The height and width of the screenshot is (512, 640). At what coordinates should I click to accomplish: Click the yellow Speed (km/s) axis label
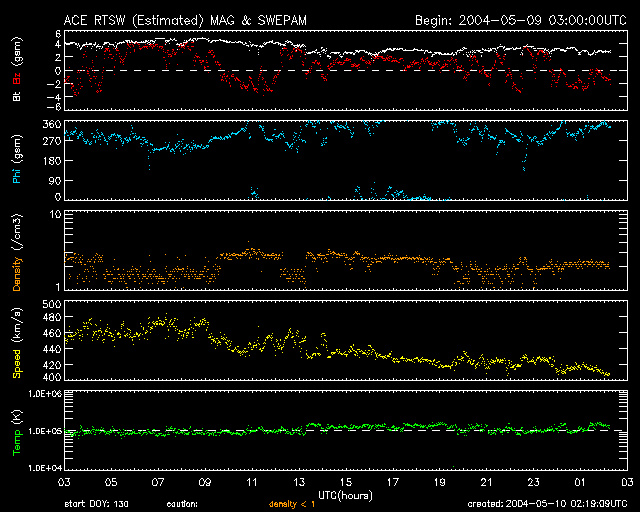(x=17, y=340)
